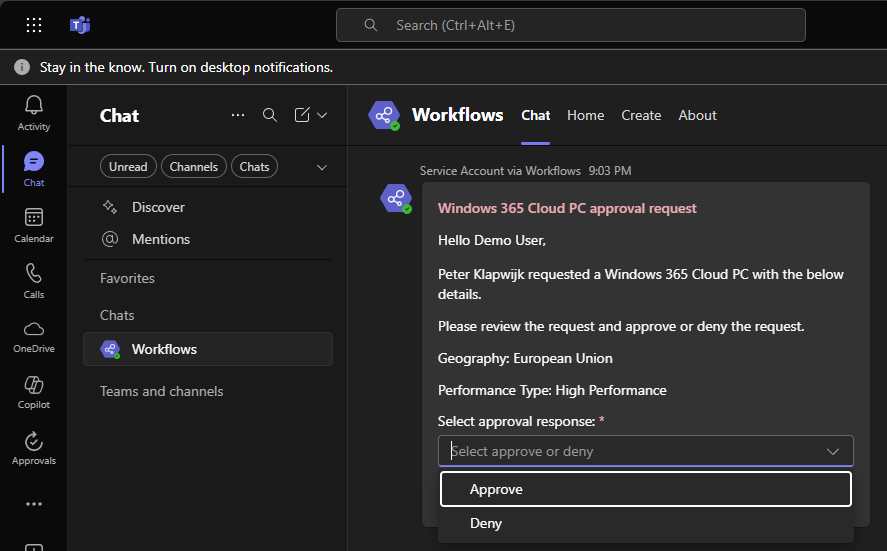
Task: Filter by Chats pill
Action: pos(255,166)
